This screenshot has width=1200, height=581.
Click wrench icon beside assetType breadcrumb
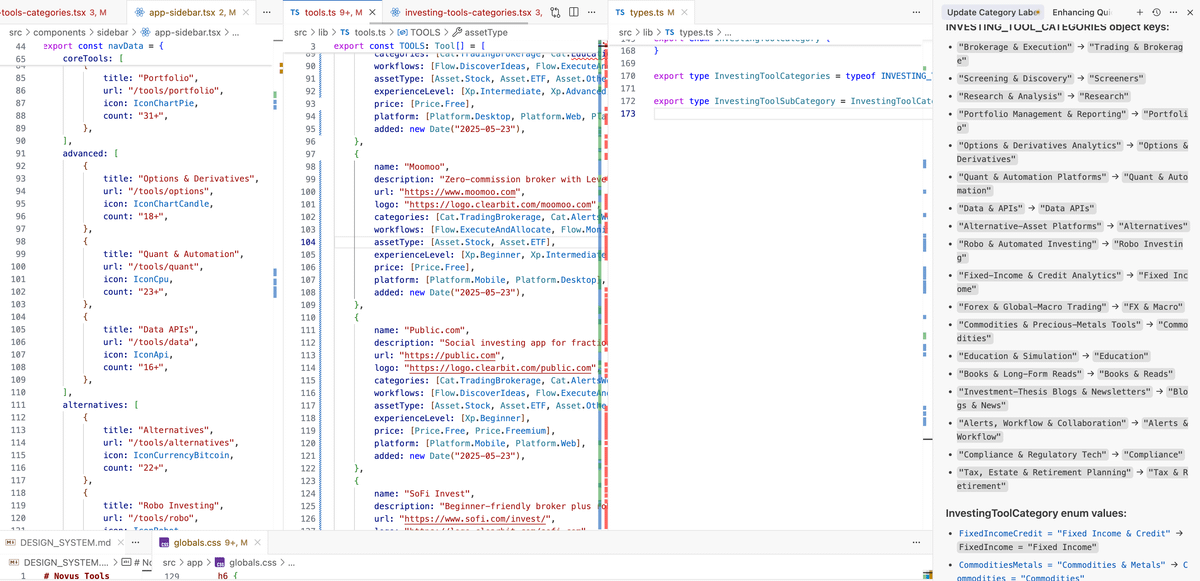pos(457,32)
